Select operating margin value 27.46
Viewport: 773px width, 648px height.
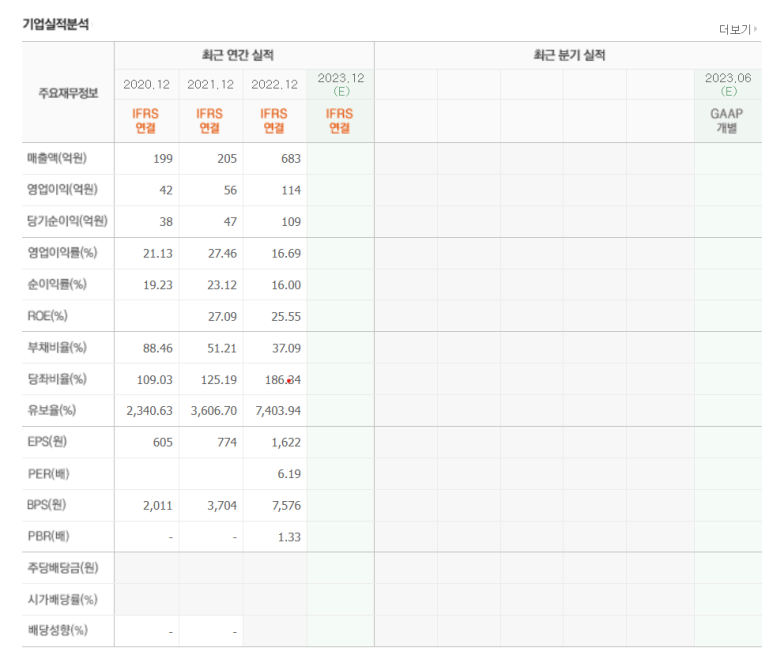222,253
